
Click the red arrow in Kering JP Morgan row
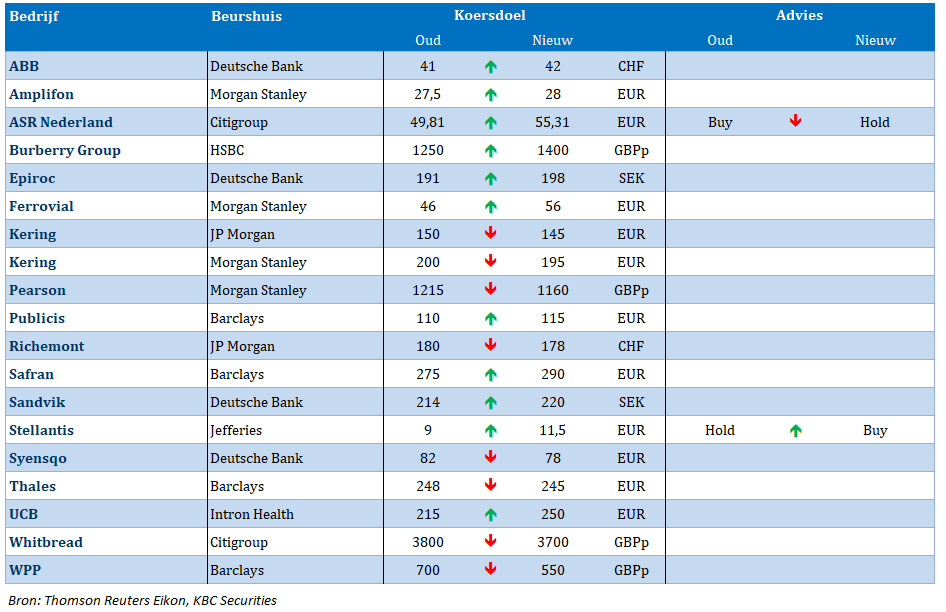point(490,232)
